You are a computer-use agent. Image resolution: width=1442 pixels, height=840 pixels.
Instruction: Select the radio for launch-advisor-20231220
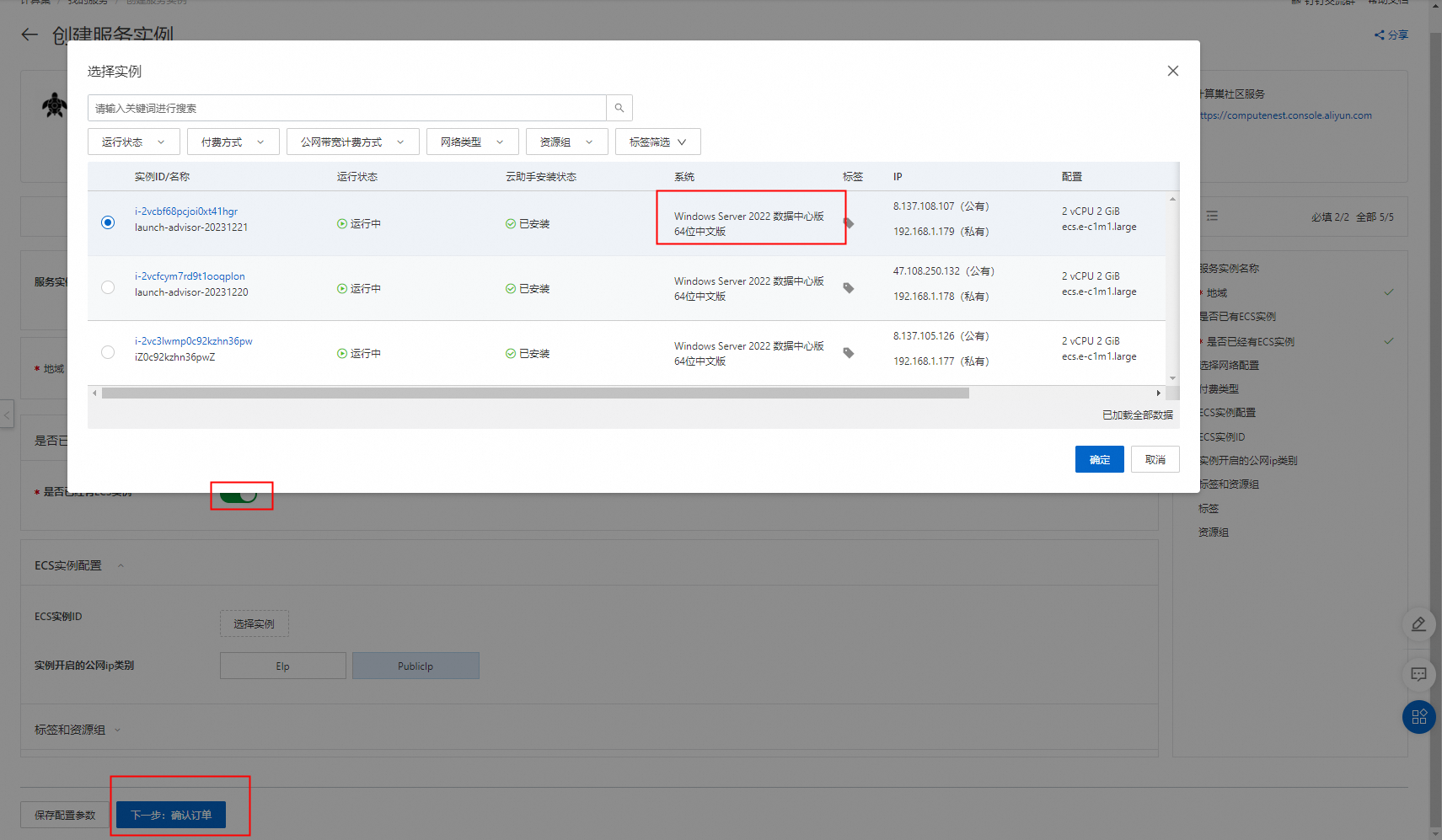pyautogui.click(x=108, y=287)
